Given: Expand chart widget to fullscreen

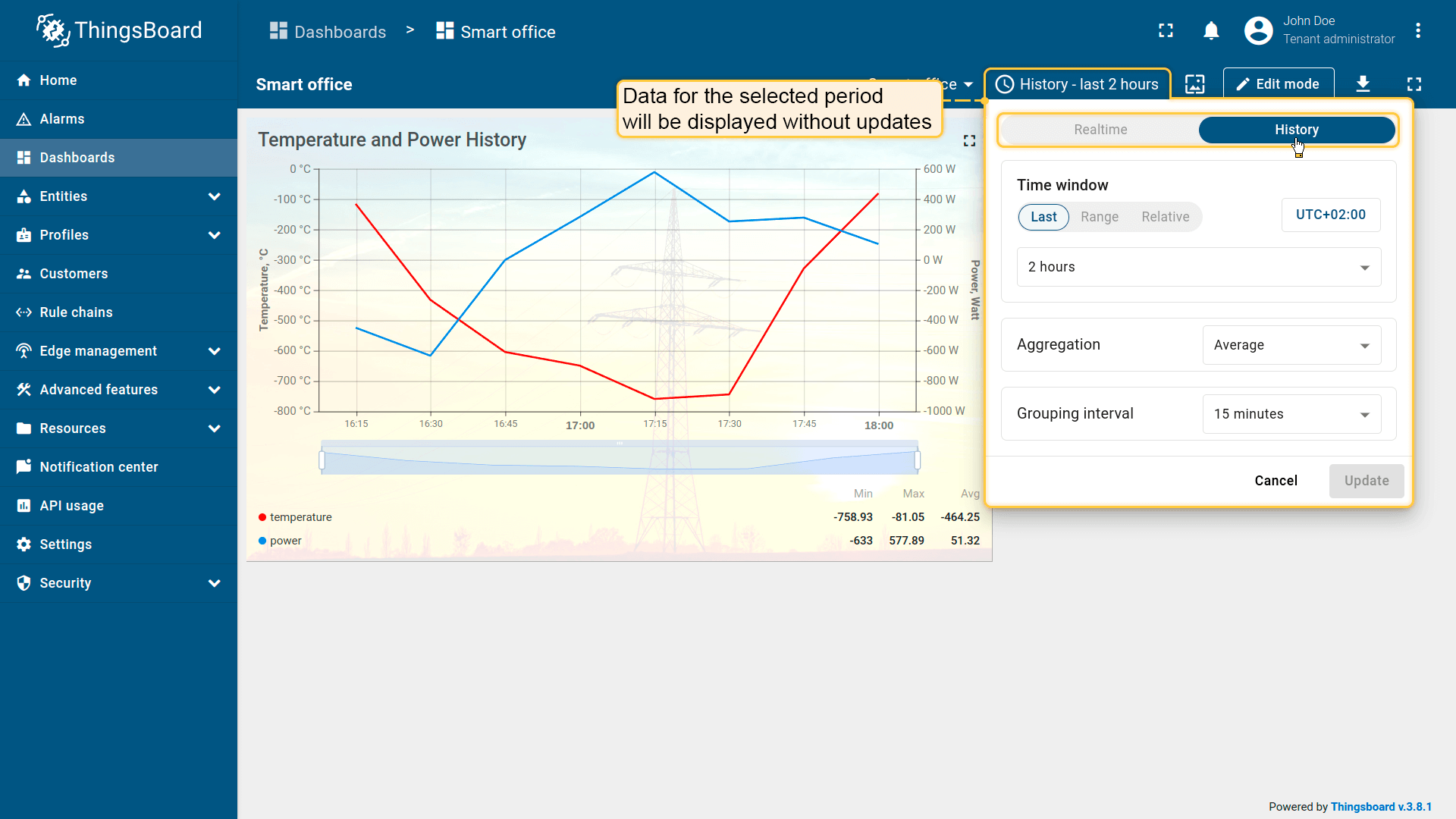Looking at the screenshot, I should (x=969, y=141).
